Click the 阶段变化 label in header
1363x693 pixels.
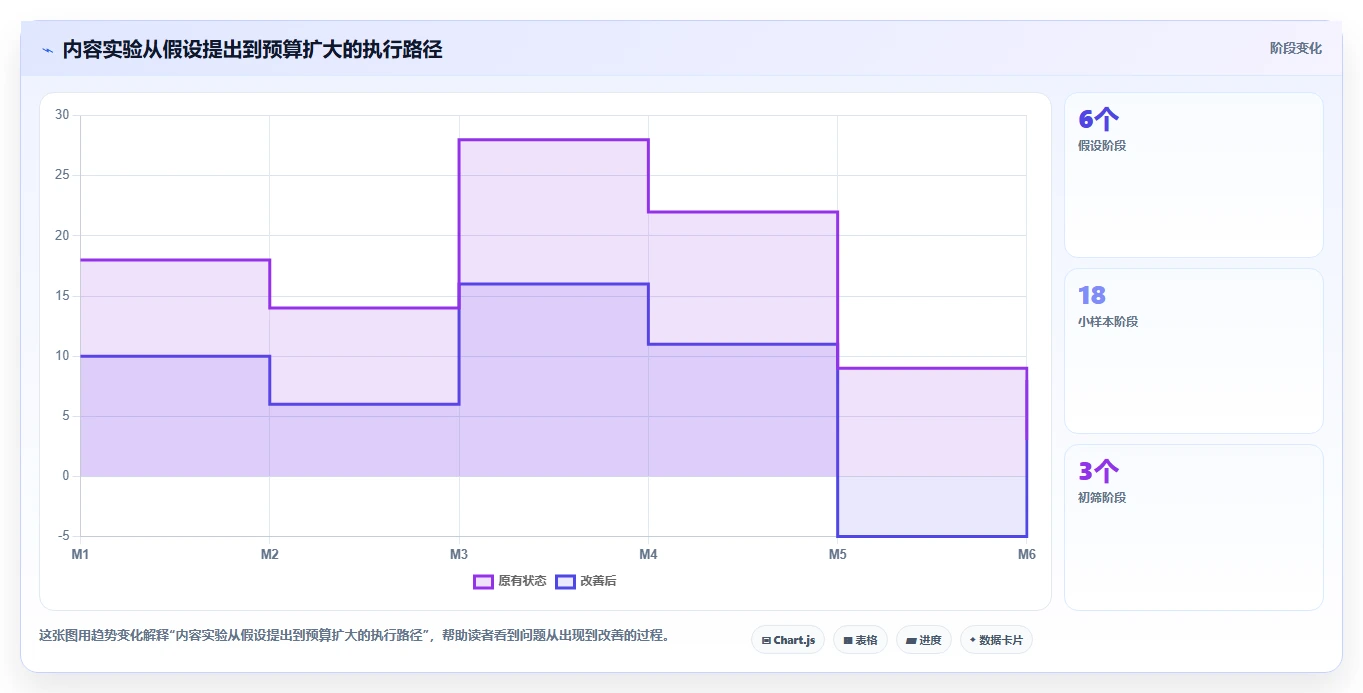point(1295,48)
